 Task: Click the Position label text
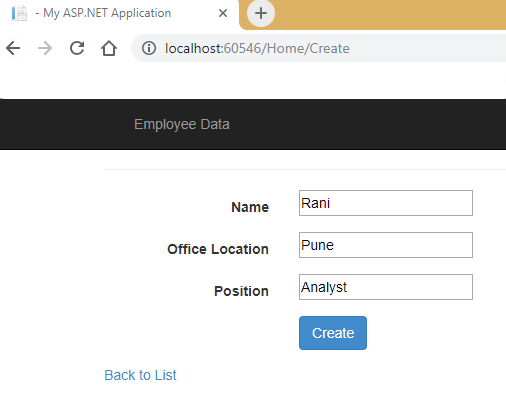[241, 291]
